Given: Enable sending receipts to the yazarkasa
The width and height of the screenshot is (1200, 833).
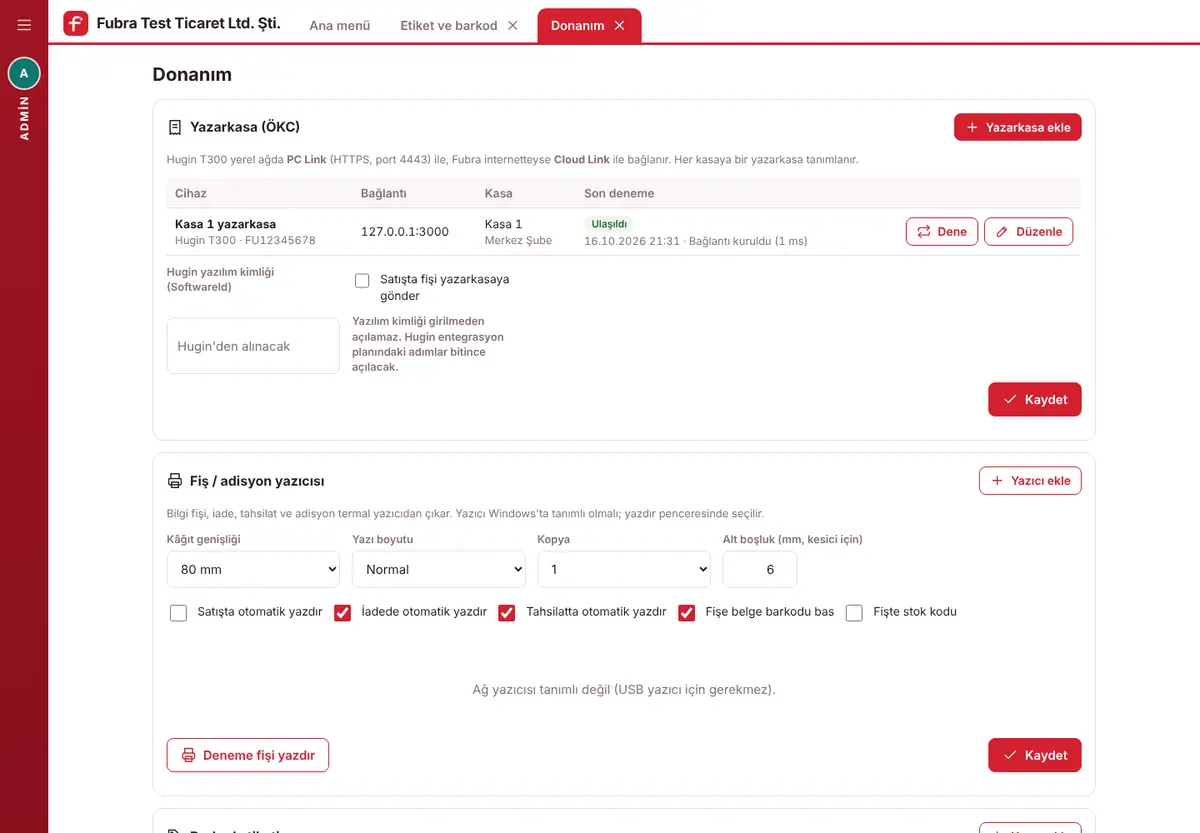Looking at the screenshot, I should (362, 280).
